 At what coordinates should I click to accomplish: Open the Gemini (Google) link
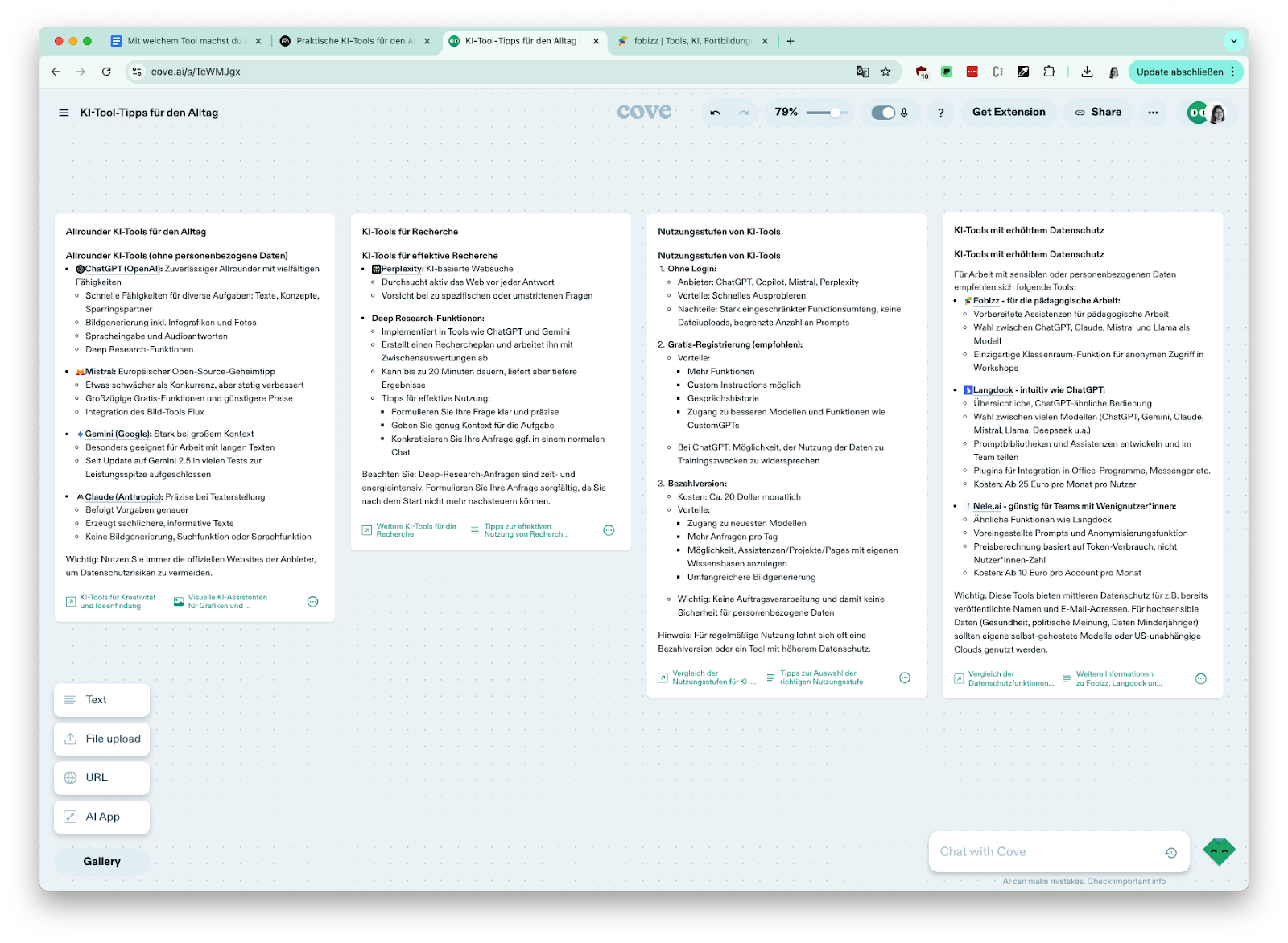(x=118, y=434)
